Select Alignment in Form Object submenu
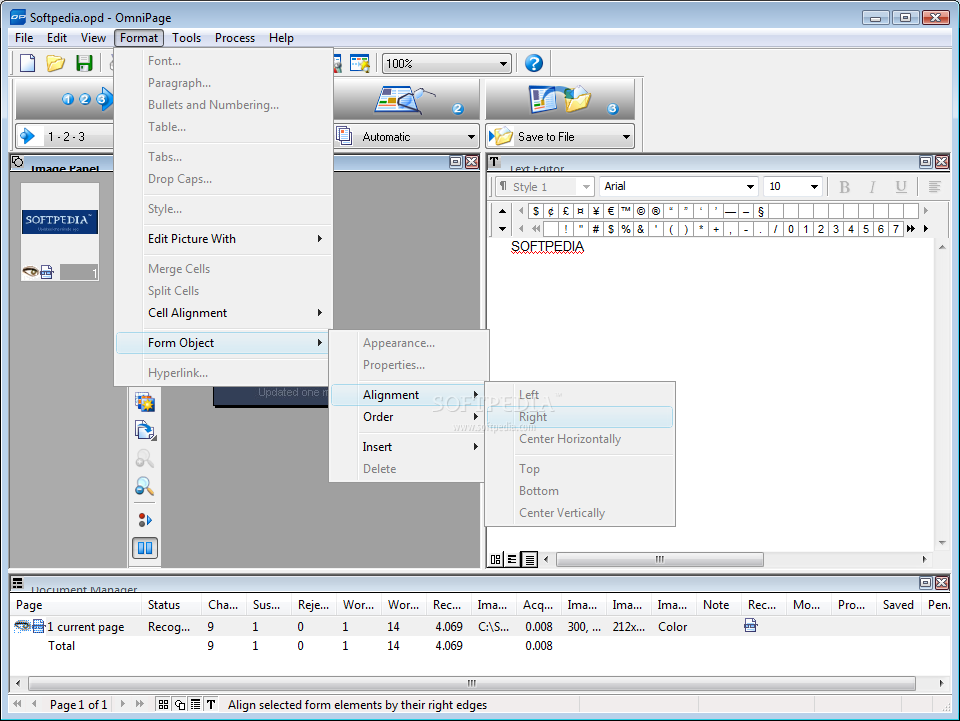This screenshot has width=960, height=721. click(x=408, y=395)
